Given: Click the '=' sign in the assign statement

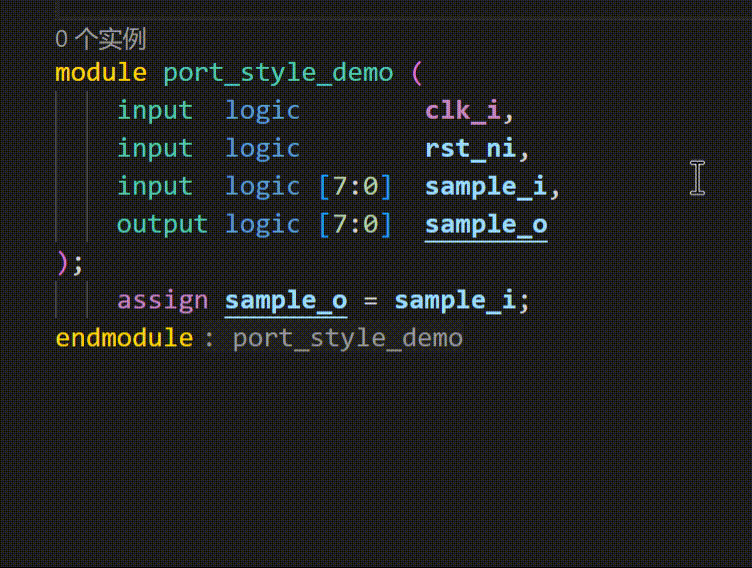Looking at the screenshot, I should point(370,302).
